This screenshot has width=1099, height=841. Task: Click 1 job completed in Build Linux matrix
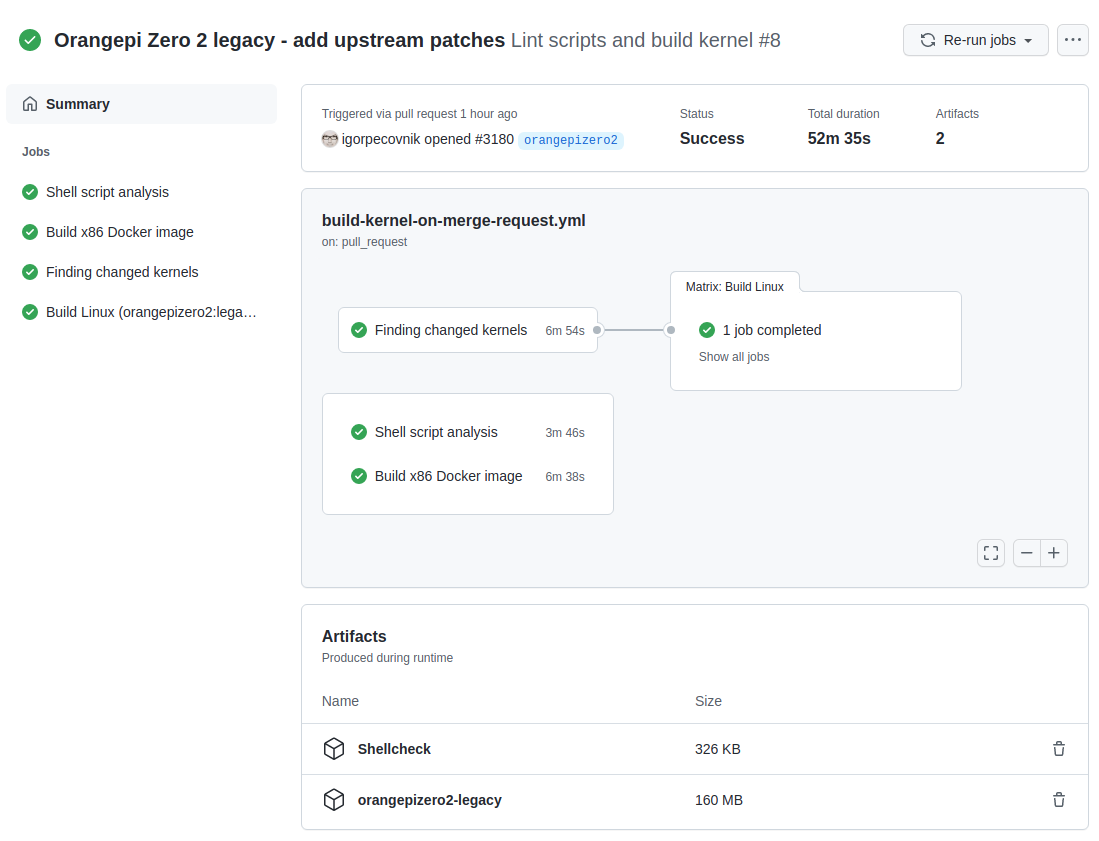(x=772, y=330)
